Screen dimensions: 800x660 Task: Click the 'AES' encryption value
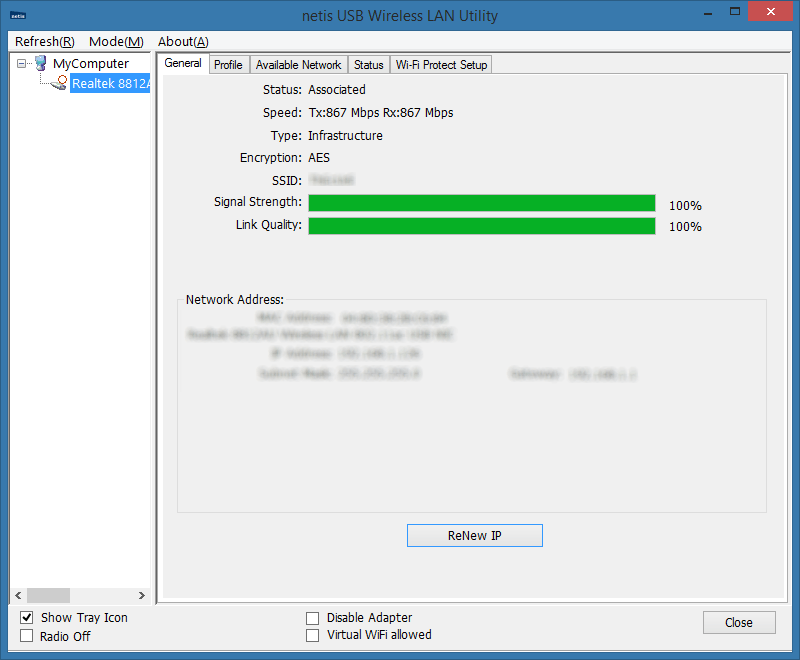pos(319,158)
